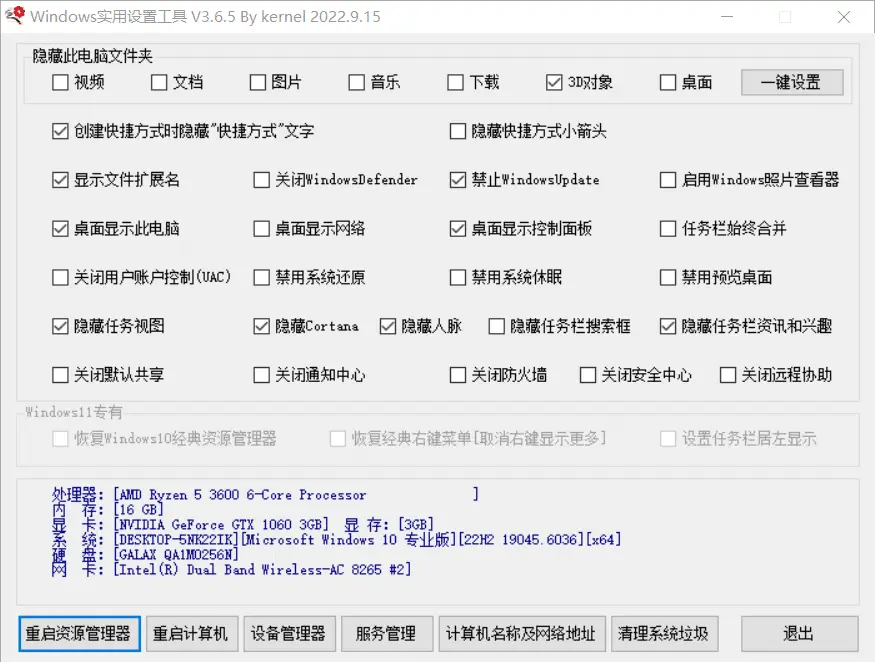Check the 音乐 folder checkbox
This screenshot has width=875, height=662.
pos(357,83)
